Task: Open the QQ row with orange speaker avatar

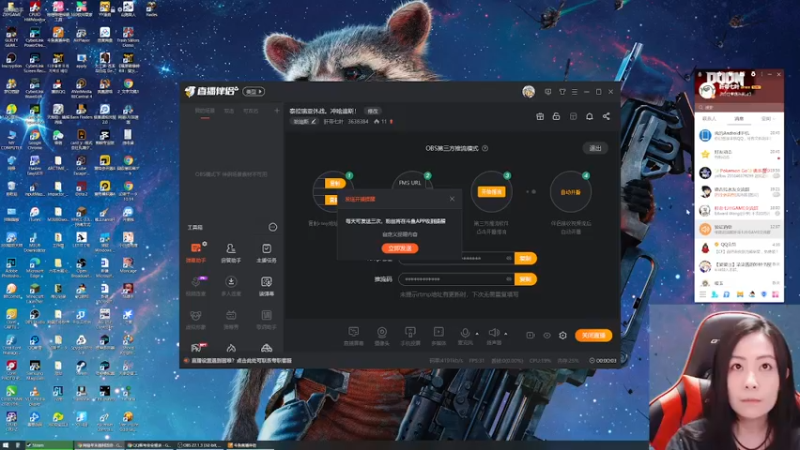Action: point(739,229)
